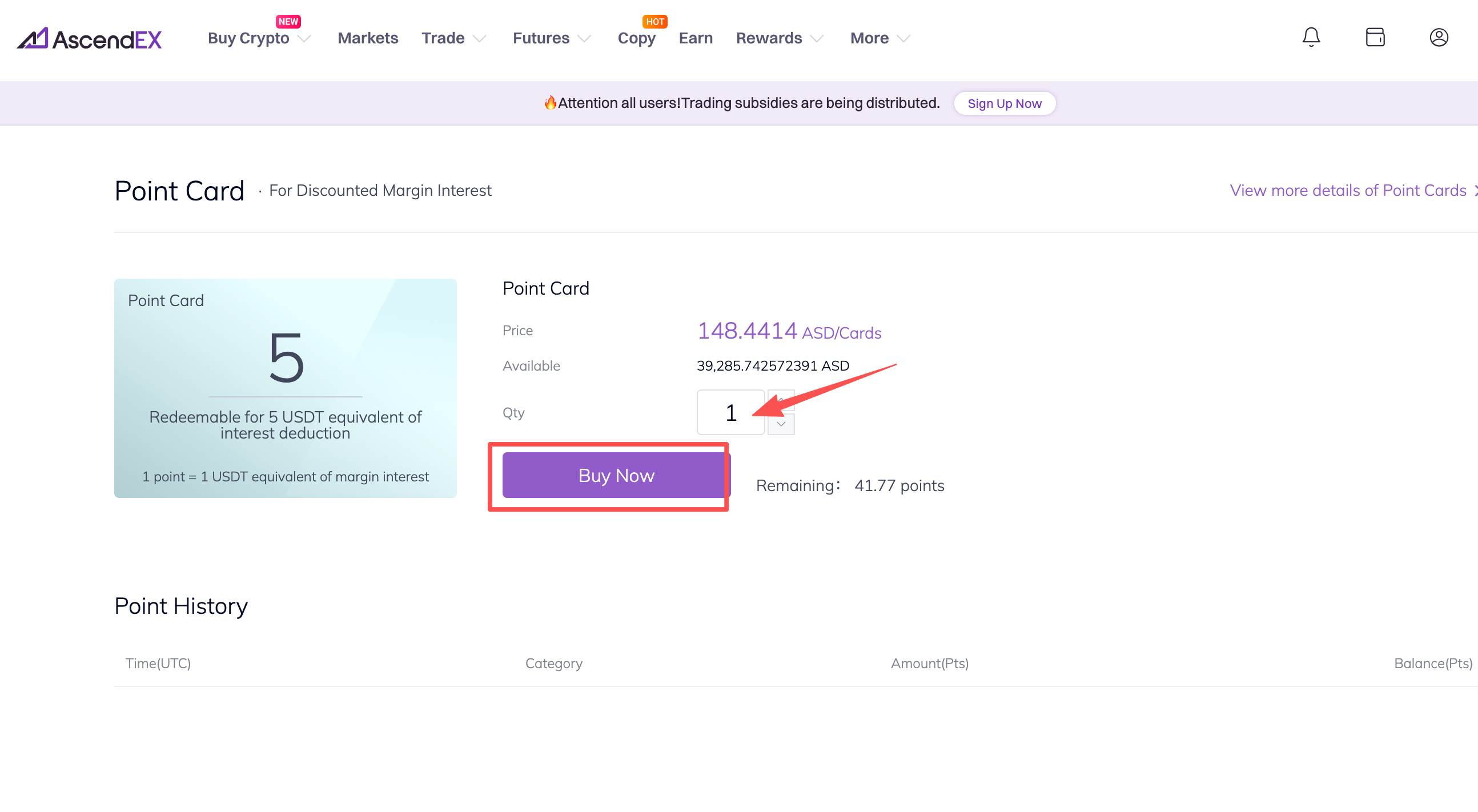Navigate to the Earn section
Image resolution: width=1478 pixels, height=812 pixels.
(696, 38)
